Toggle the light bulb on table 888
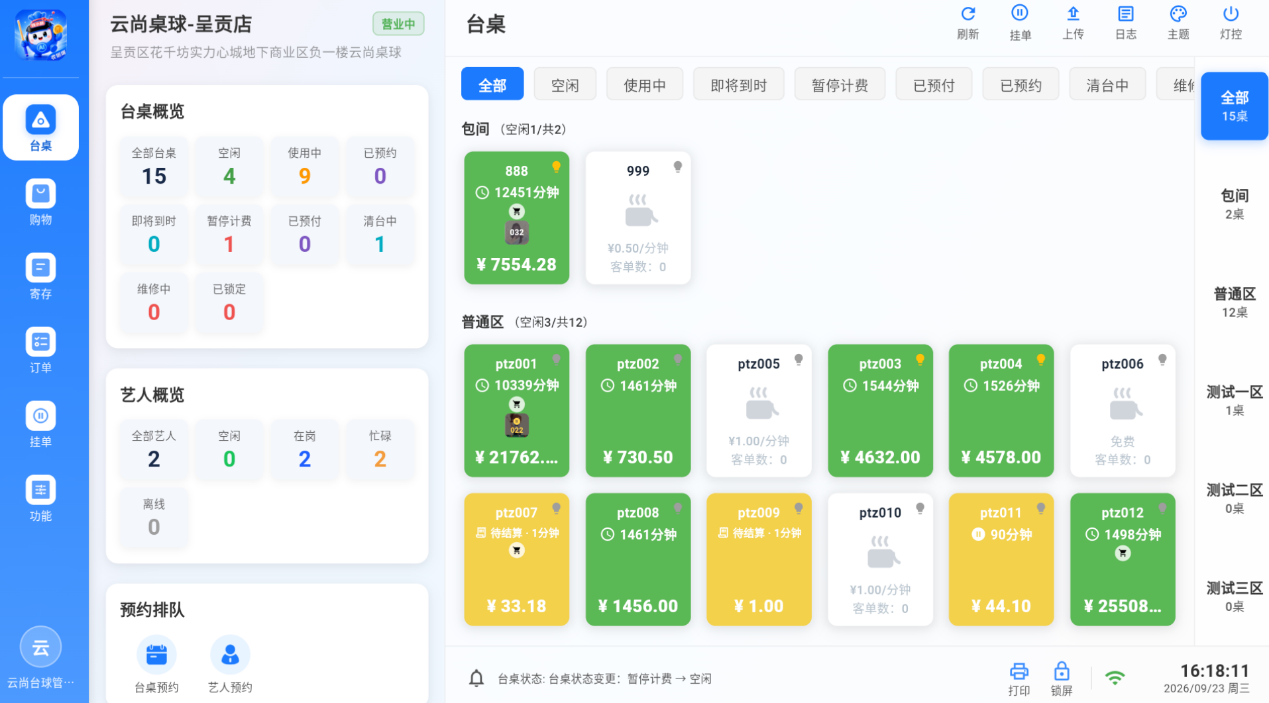Image resolution: width=1269 pixels, height=703 pixels. pos(556,167)
